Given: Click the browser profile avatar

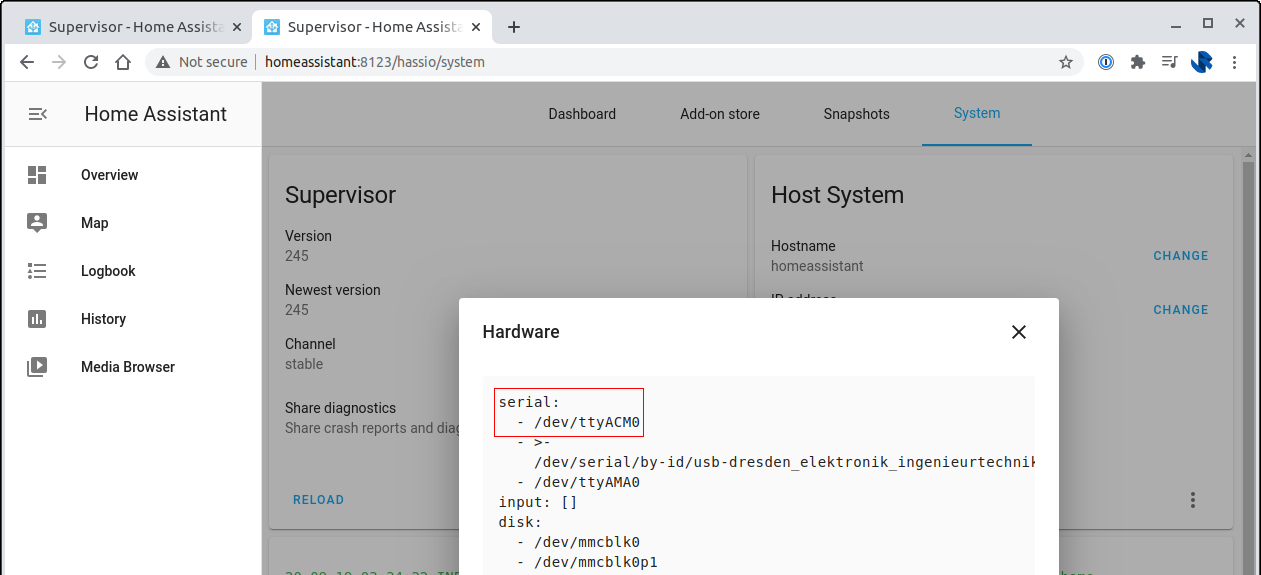Looking at the screenshot, I should click(x=1201, y=62).
